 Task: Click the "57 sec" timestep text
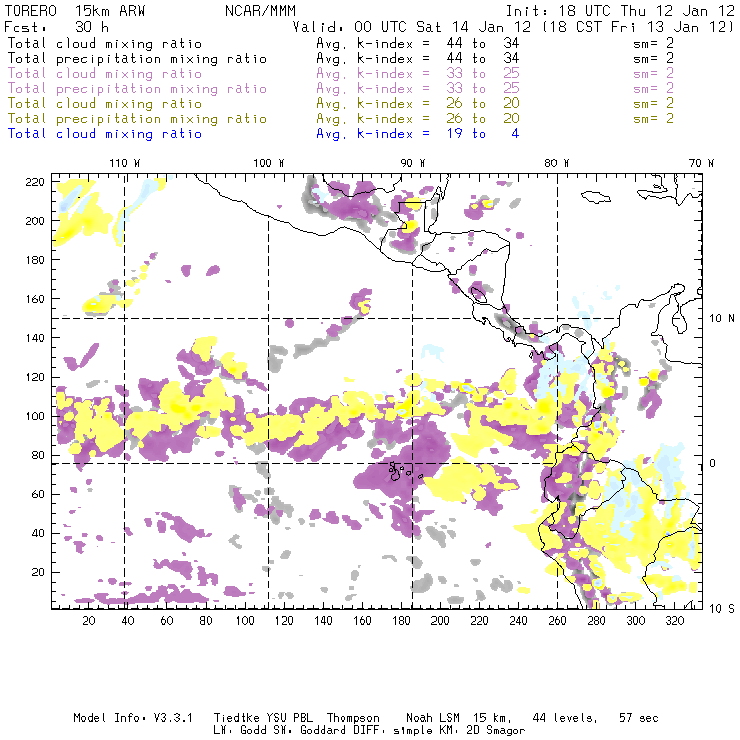(639, 718)
